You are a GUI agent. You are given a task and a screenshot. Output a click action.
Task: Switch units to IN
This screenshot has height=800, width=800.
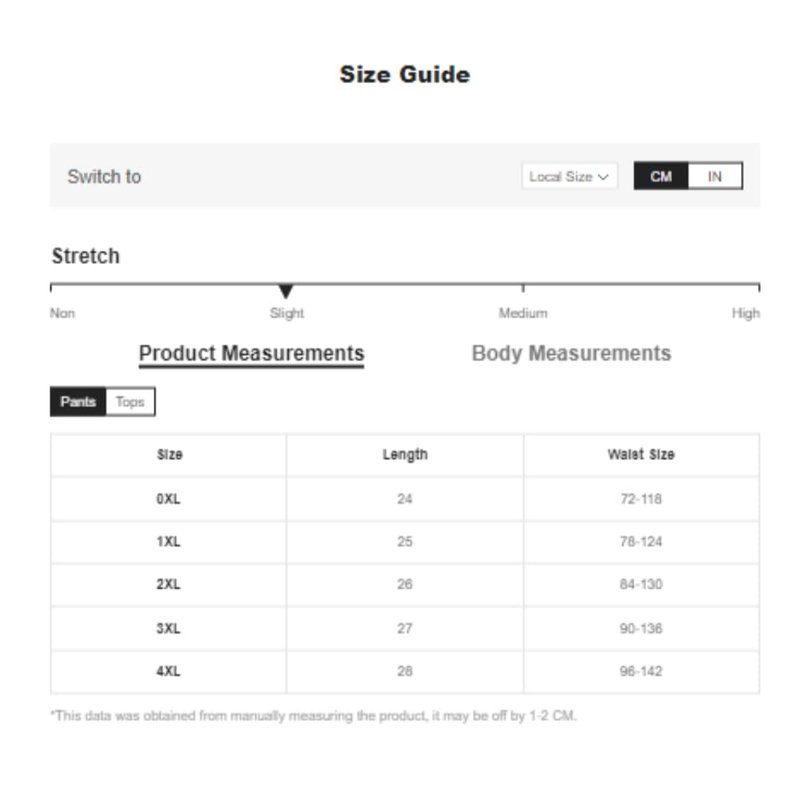(x=715, y=176)
